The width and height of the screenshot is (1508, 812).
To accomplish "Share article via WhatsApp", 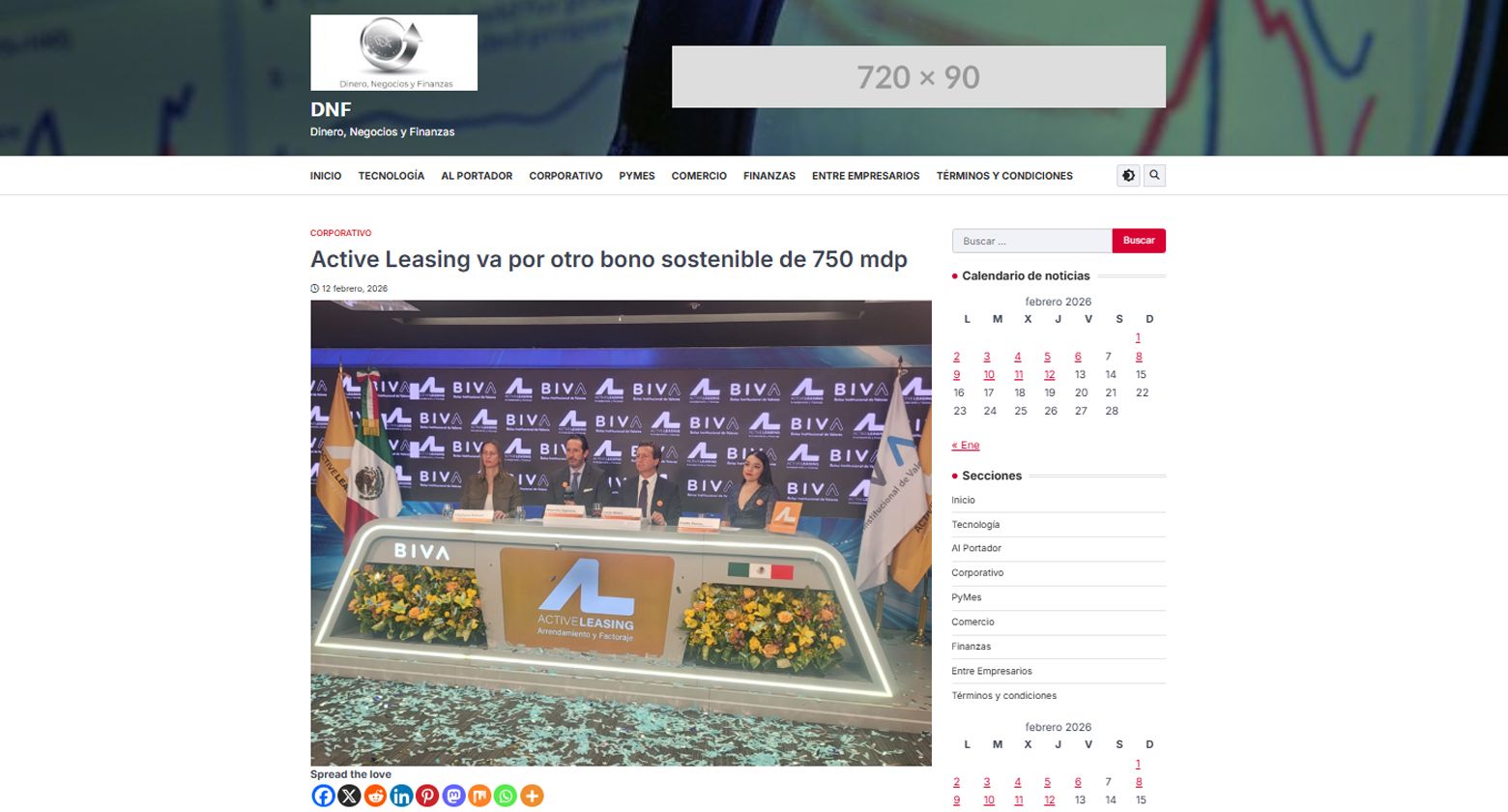I will pyautogui.click(x=506, y=796).
